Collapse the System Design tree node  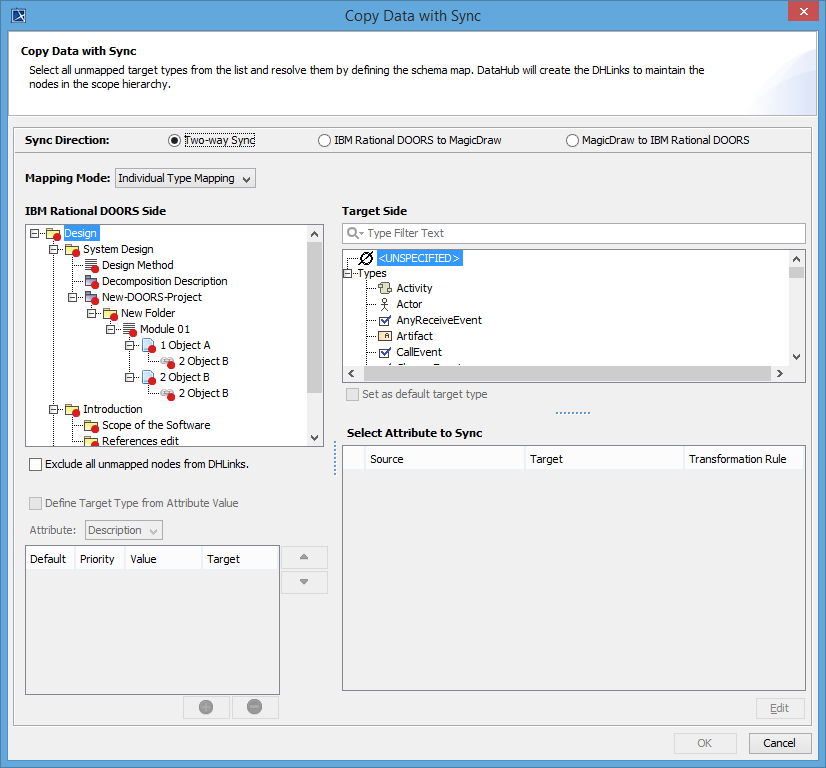[x=54, y=249]
